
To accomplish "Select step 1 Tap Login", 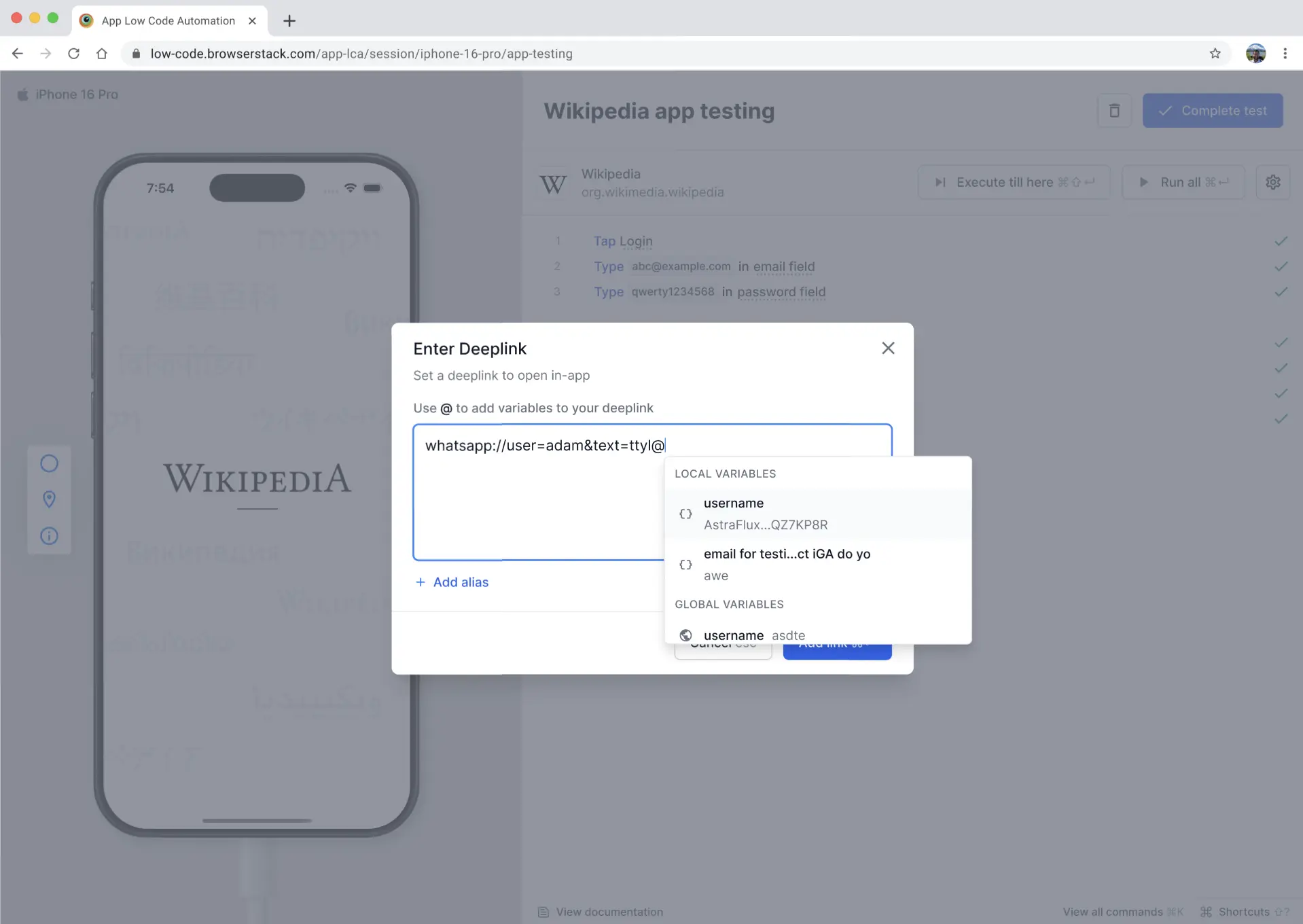I will (623, 241).
